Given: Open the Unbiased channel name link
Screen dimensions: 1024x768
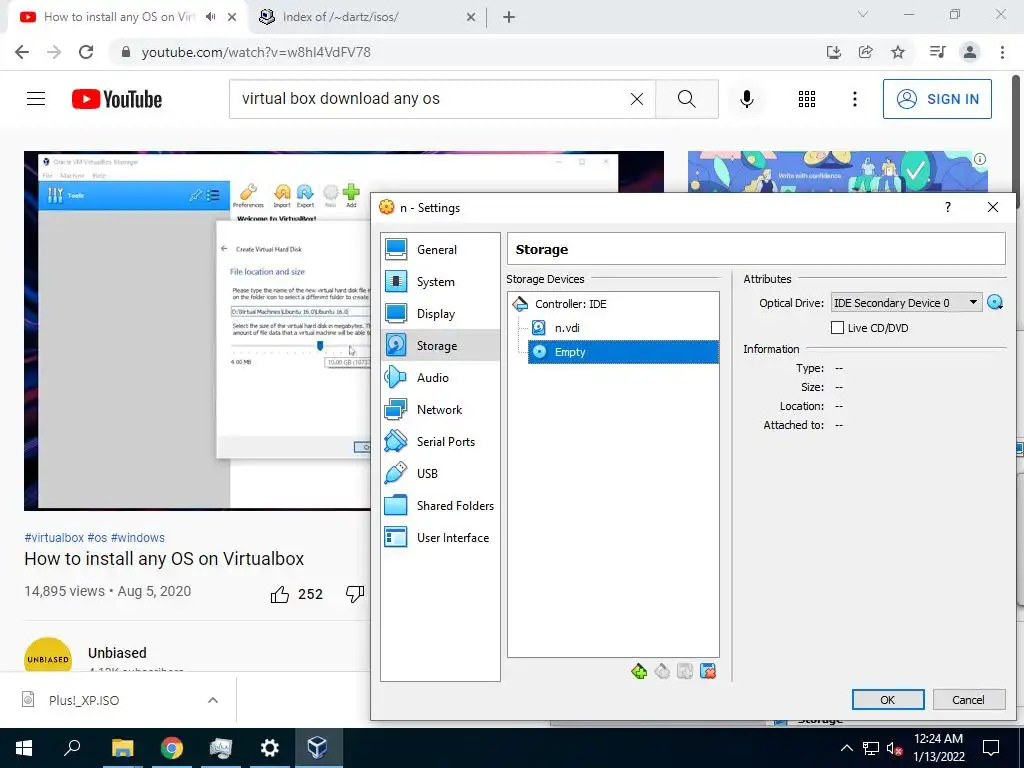Looking at the screenshot, I should (x=118, y=653).
